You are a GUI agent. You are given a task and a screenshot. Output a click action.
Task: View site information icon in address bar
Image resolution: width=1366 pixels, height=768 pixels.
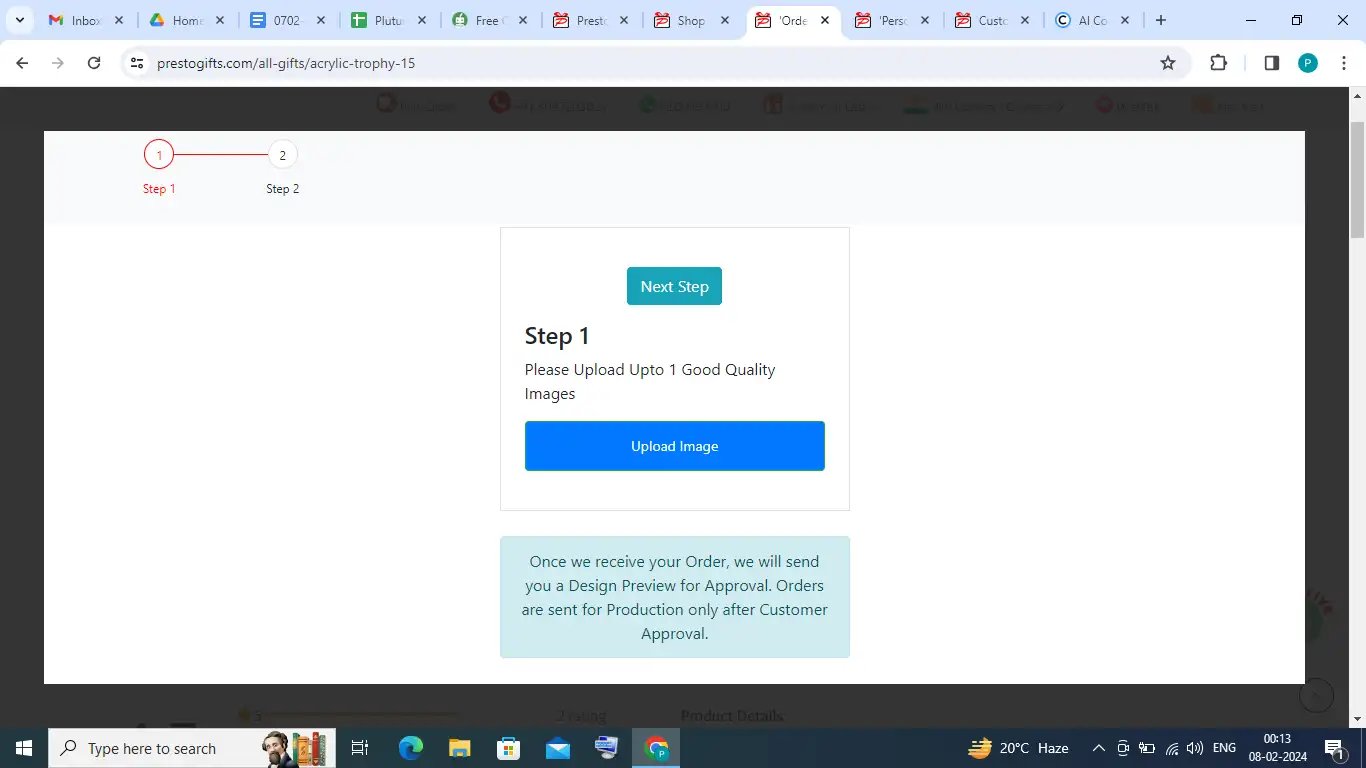(x=137, y=63)
